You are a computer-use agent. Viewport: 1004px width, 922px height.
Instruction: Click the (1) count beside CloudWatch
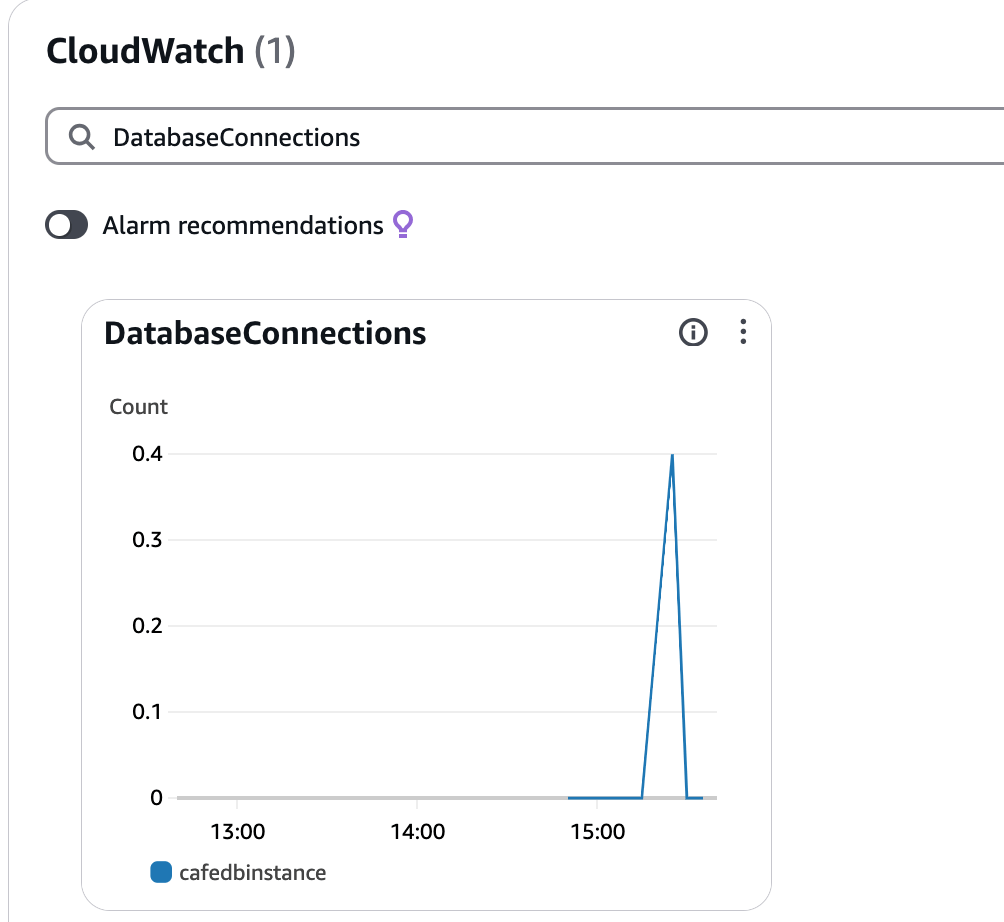click(274, 51)
